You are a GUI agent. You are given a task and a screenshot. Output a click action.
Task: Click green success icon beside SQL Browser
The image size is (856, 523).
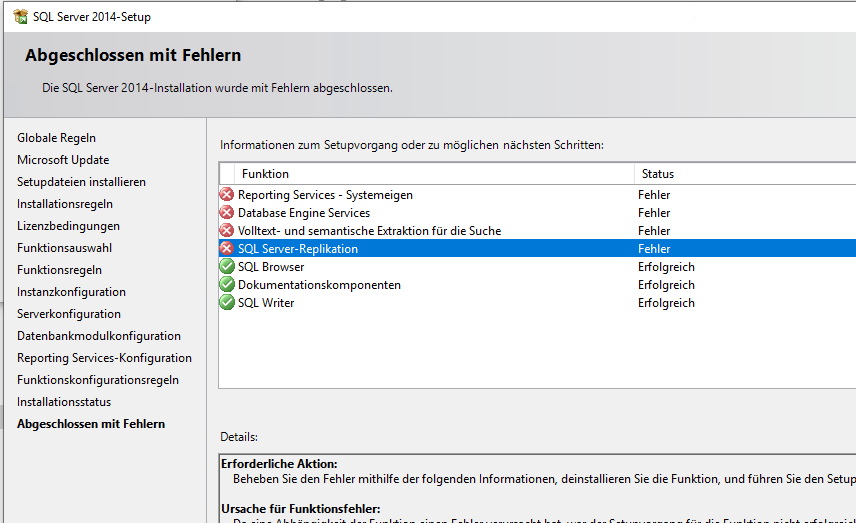coord(227,266)
